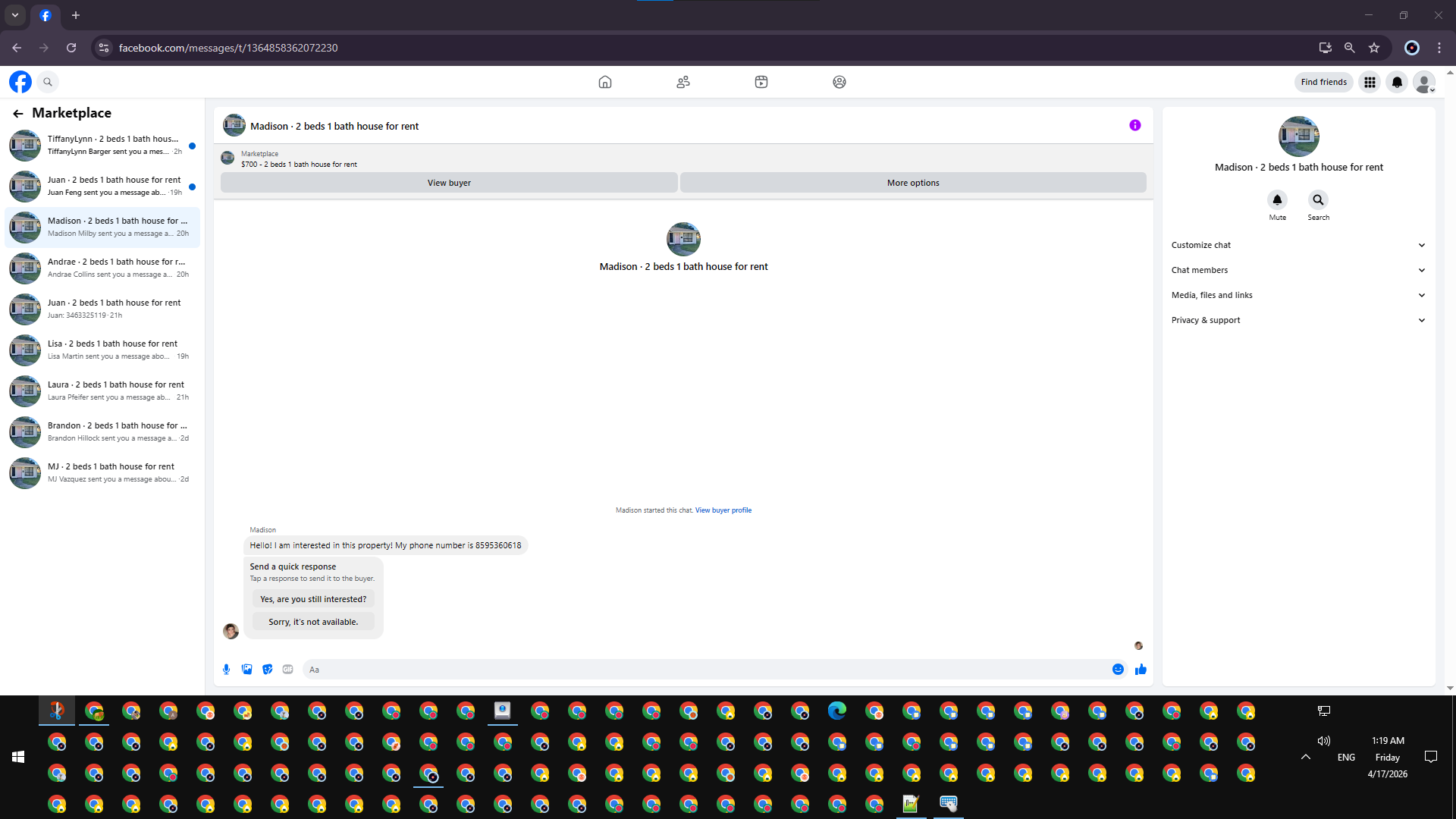Open Juan's conversation showing 3463325119
Viewport: 1456px width, 819px height.
(102, 309)
